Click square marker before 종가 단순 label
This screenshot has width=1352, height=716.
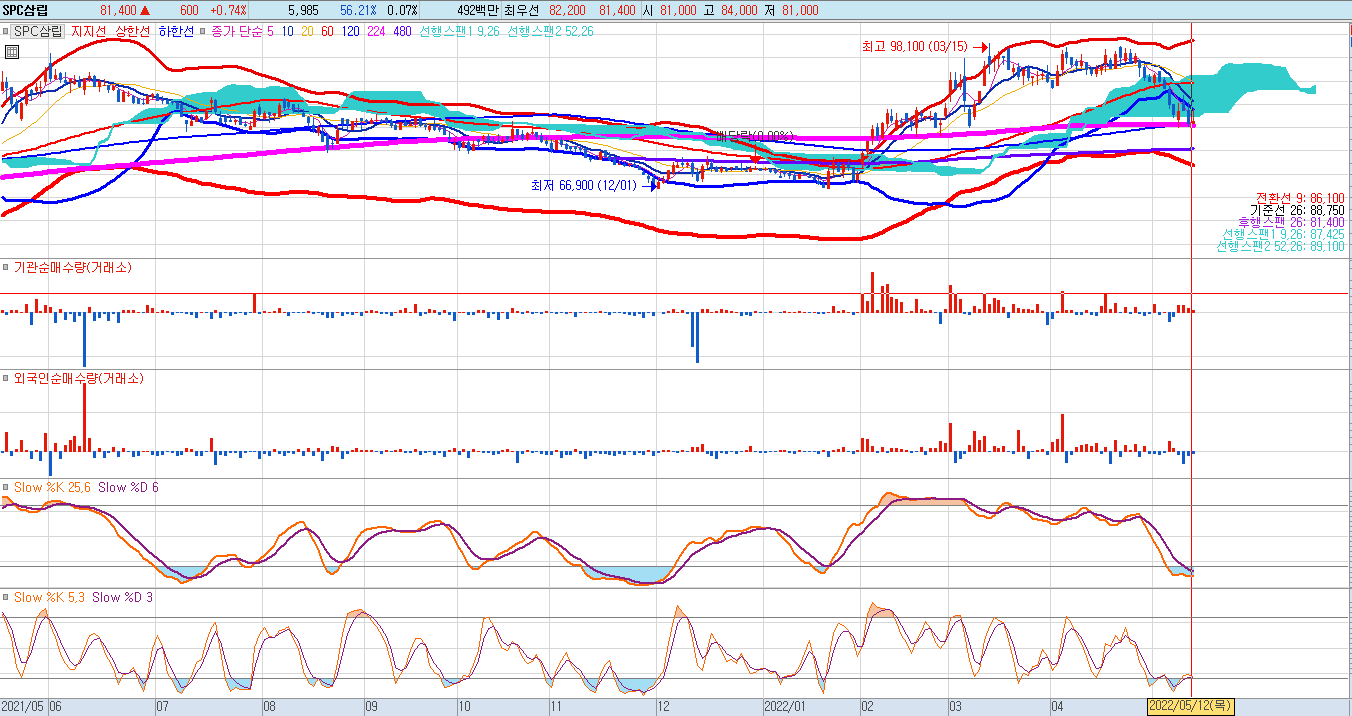tap(204, 31)
